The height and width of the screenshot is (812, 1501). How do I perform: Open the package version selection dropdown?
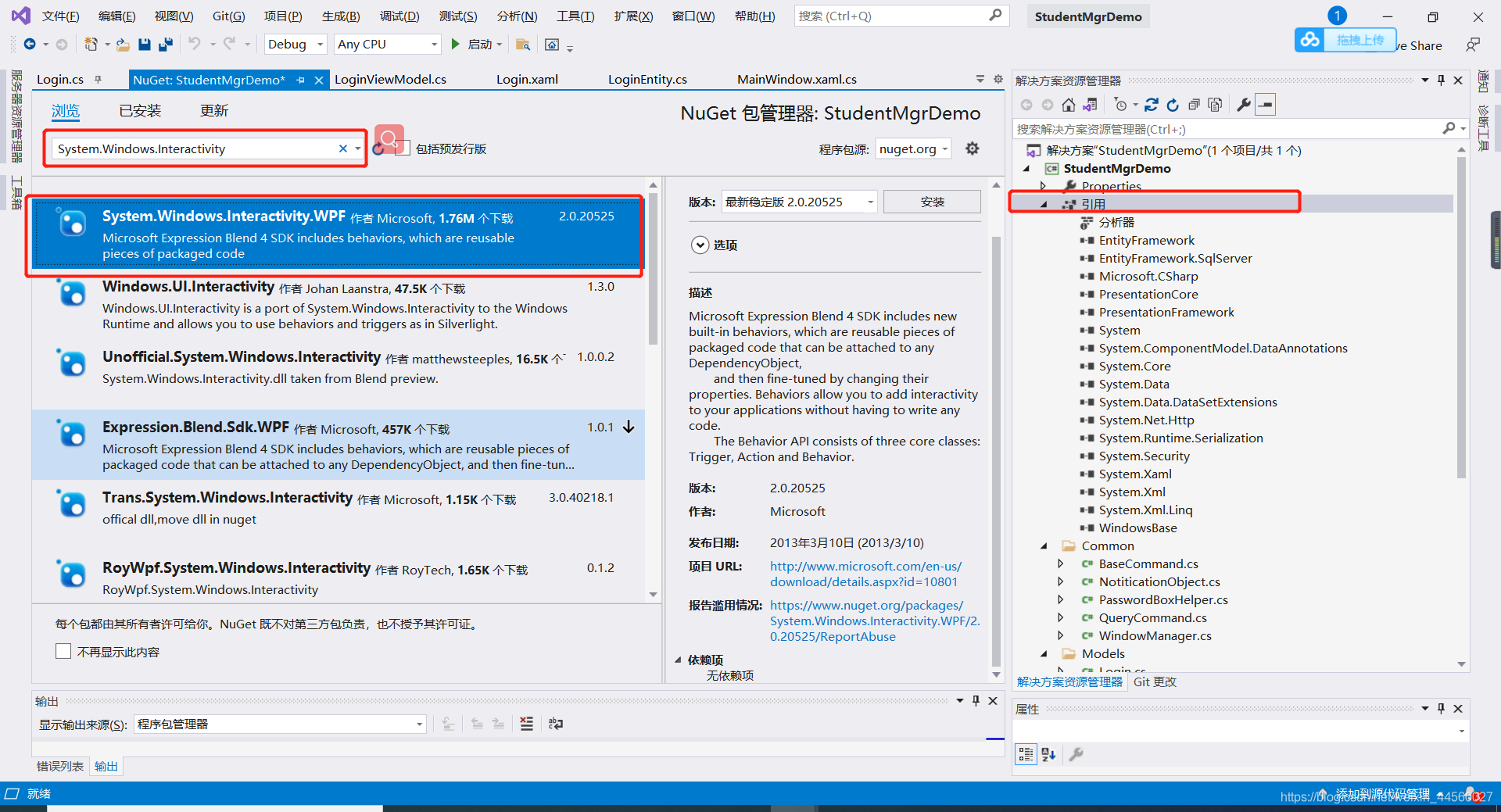(x=799, y=202)
